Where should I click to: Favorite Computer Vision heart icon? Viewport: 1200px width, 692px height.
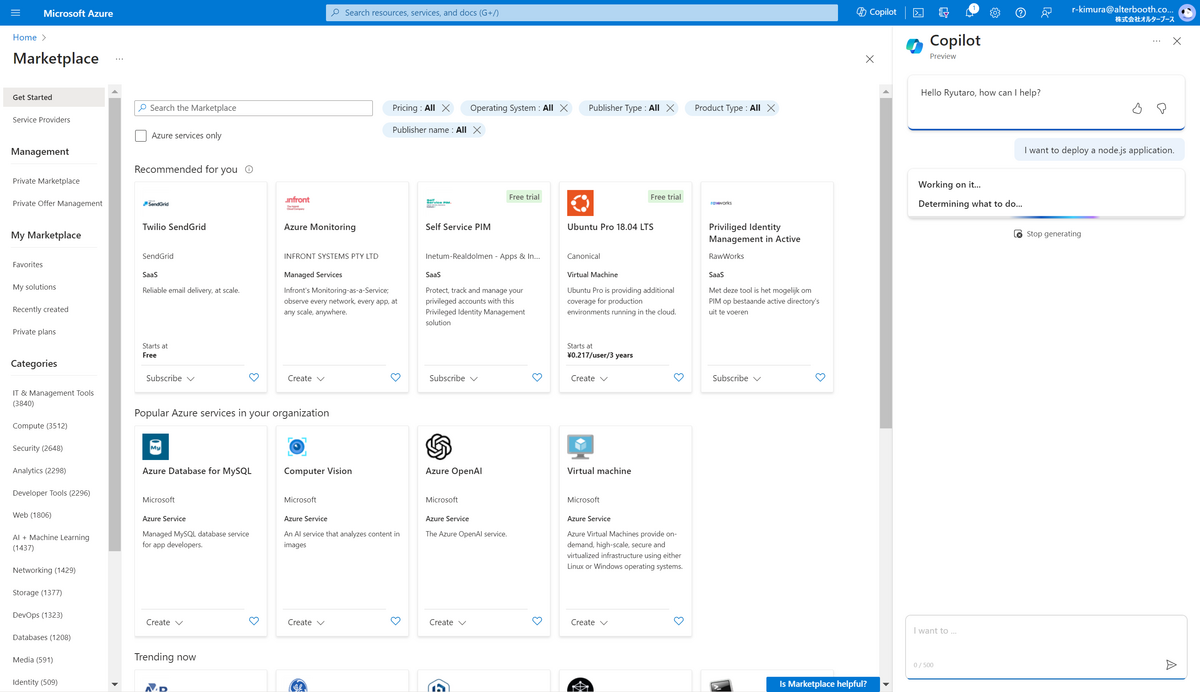click(x=396, y=622)
